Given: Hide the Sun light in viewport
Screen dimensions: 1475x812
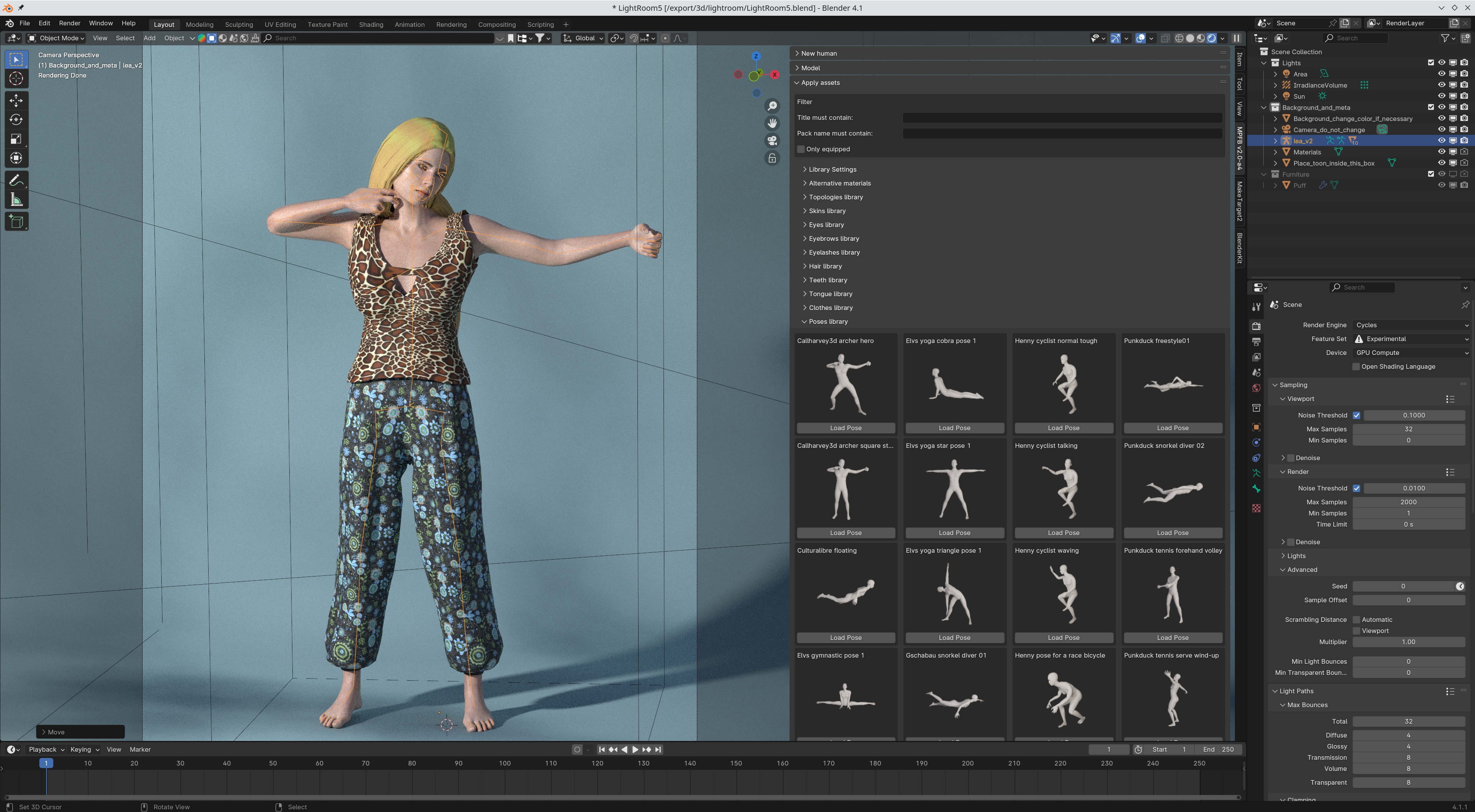Looking at the screenshot, I should point(1442,96).
